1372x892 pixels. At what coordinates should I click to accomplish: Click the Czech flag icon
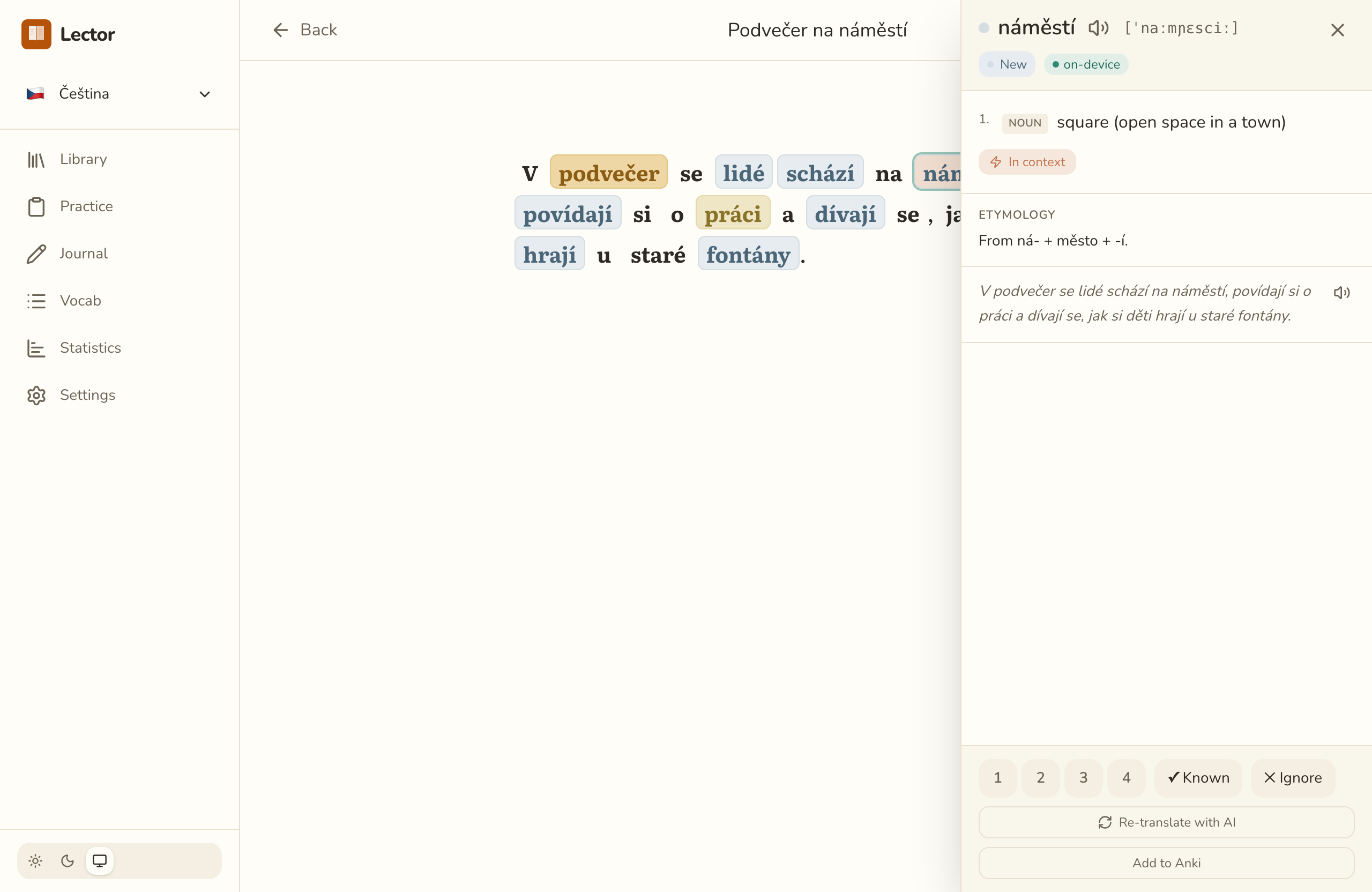click(35, 93)
